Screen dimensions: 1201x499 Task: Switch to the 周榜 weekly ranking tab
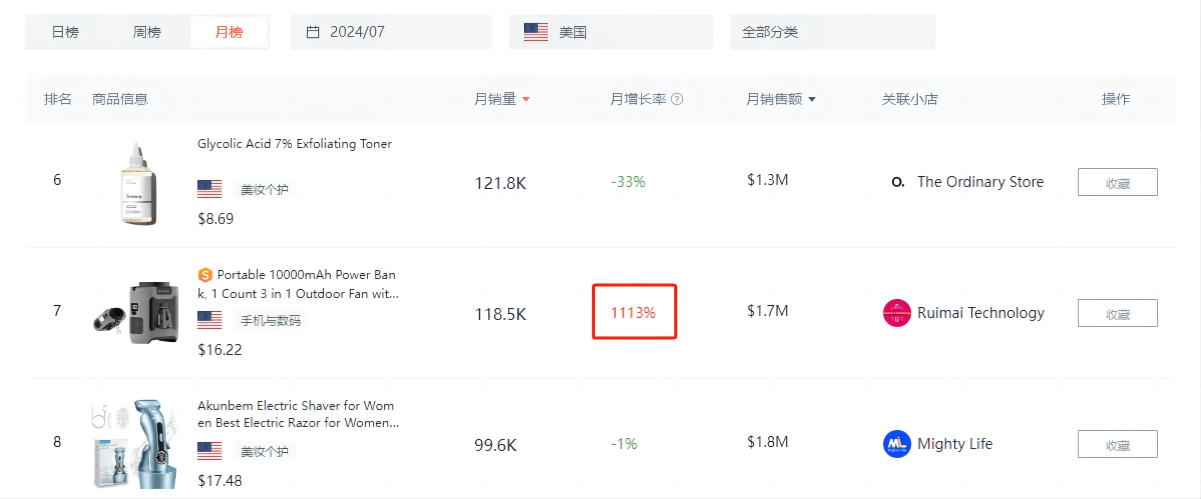point(147,32)
